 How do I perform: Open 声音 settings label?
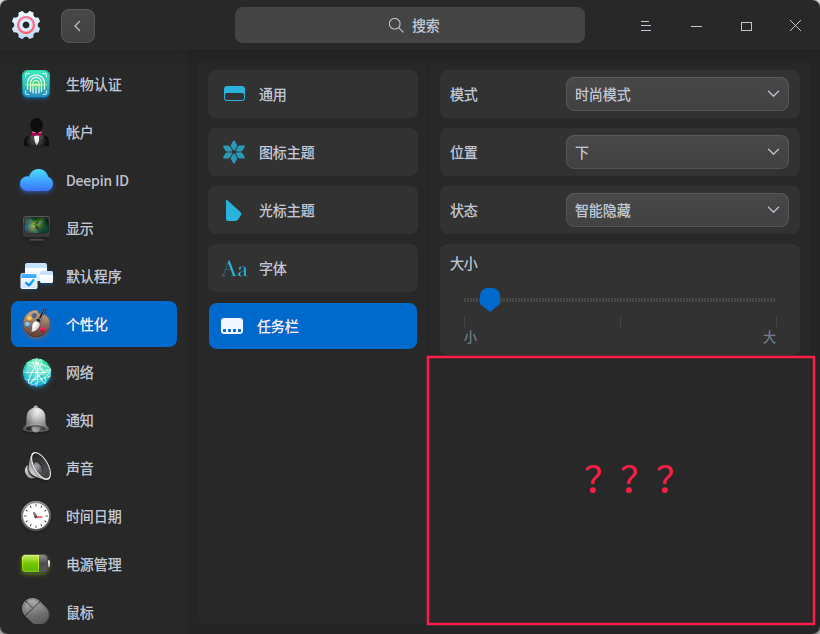point(79,468)
